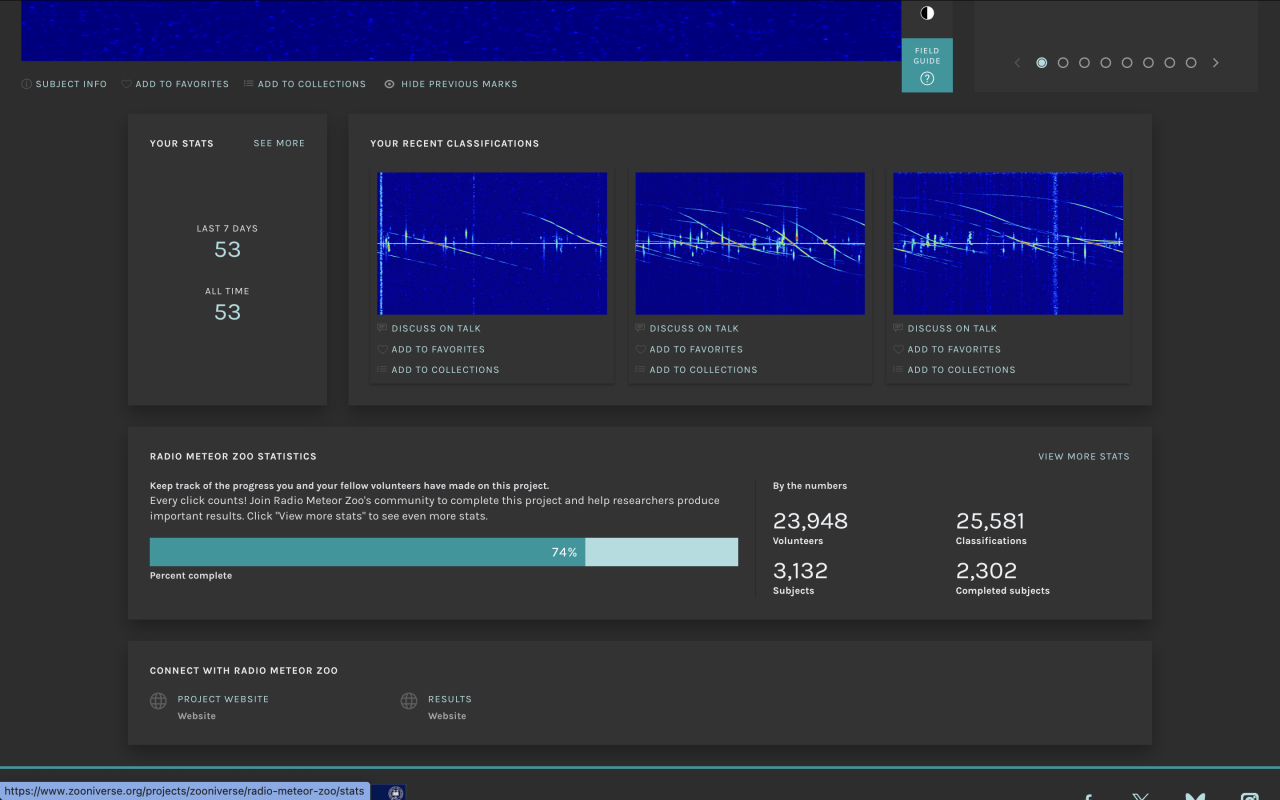
Task: Select the second tutorial step dot
Action: [x=1063, y=63]
